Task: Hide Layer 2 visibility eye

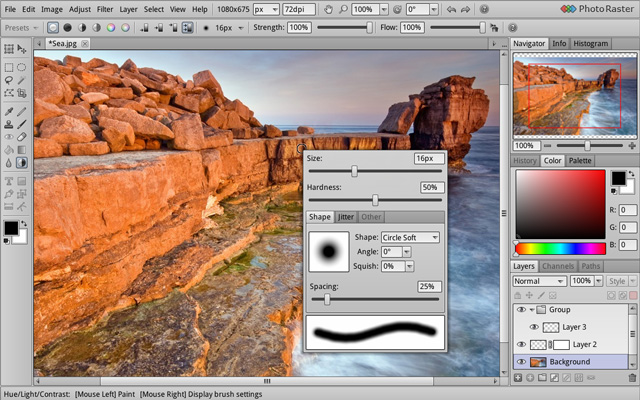Action: 521,344
